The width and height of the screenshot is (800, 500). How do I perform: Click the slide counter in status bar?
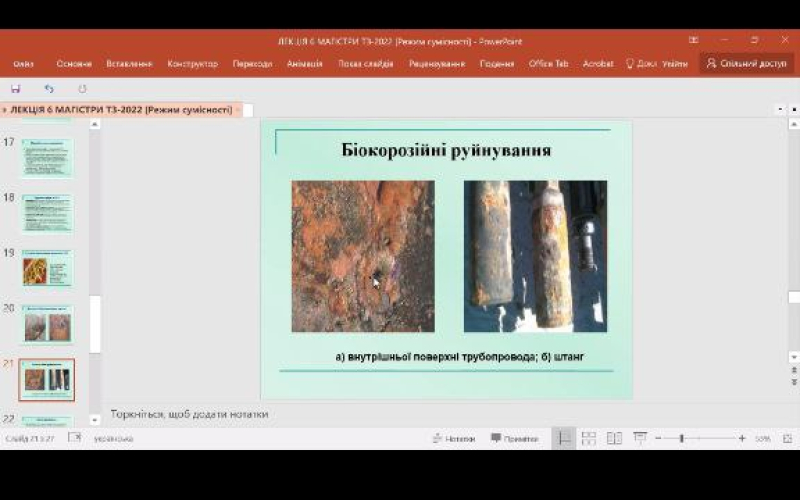(30, 439)
